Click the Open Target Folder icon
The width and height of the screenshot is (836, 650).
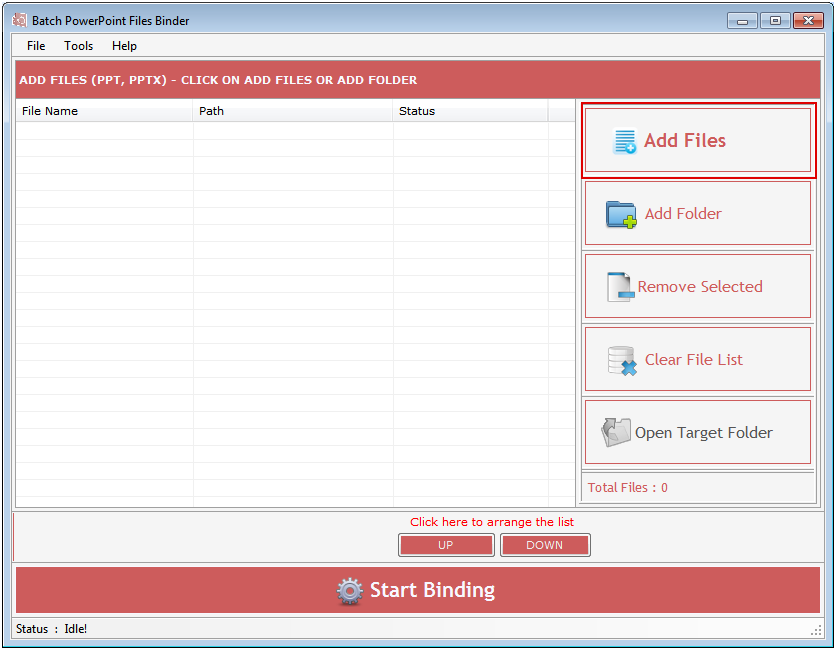click(616, 432)
